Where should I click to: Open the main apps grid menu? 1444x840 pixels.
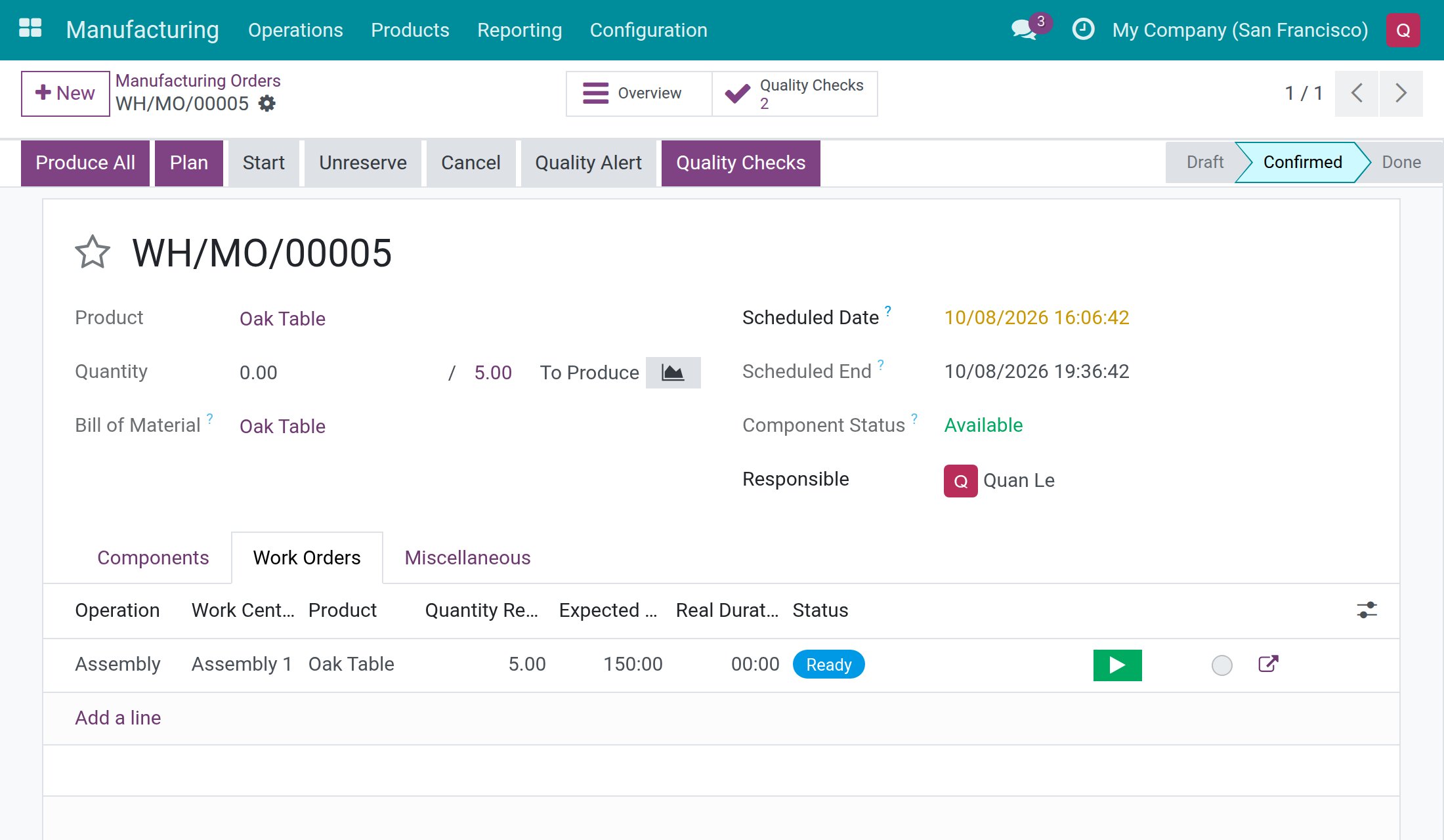30,30
